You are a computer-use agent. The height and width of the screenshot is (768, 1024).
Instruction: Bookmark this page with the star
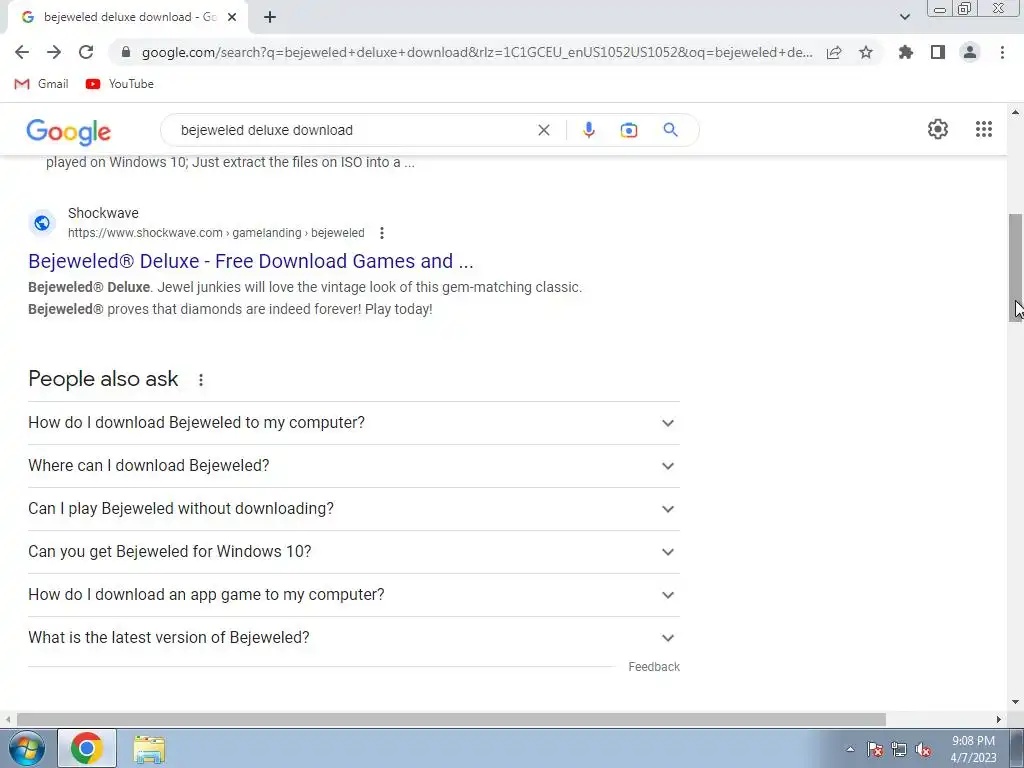point(866,52)
